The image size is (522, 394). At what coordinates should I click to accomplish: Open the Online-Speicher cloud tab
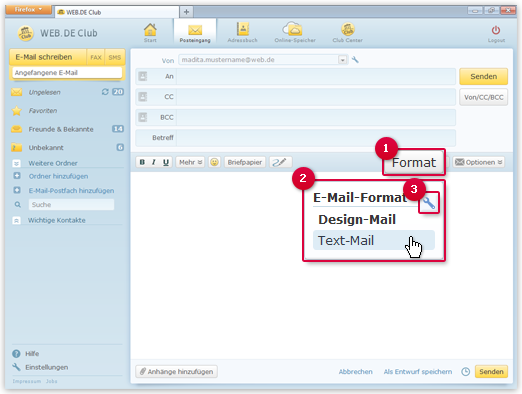point(295,33)
